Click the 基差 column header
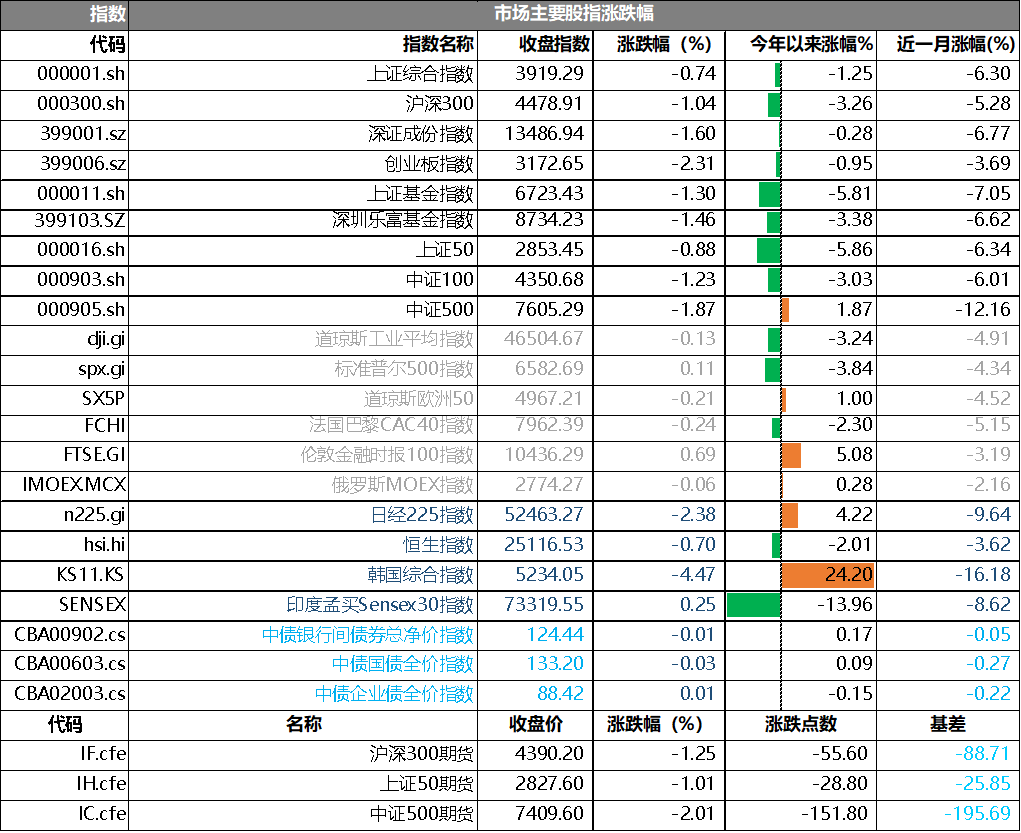This screenshot has height=833, width=1021. [947, 725]
